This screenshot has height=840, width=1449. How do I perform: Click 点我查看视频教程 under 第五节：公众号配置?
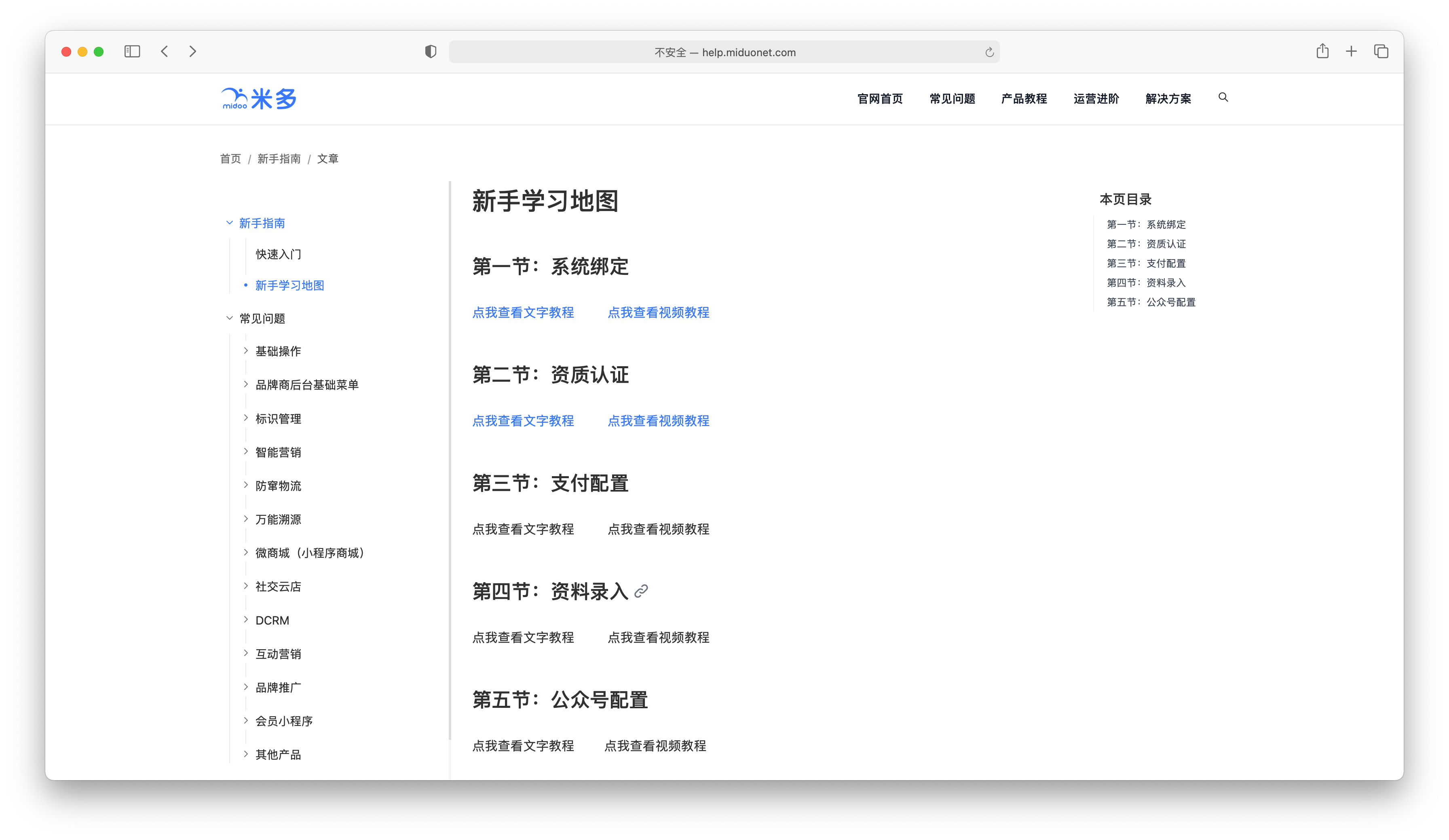coord(655,746)
